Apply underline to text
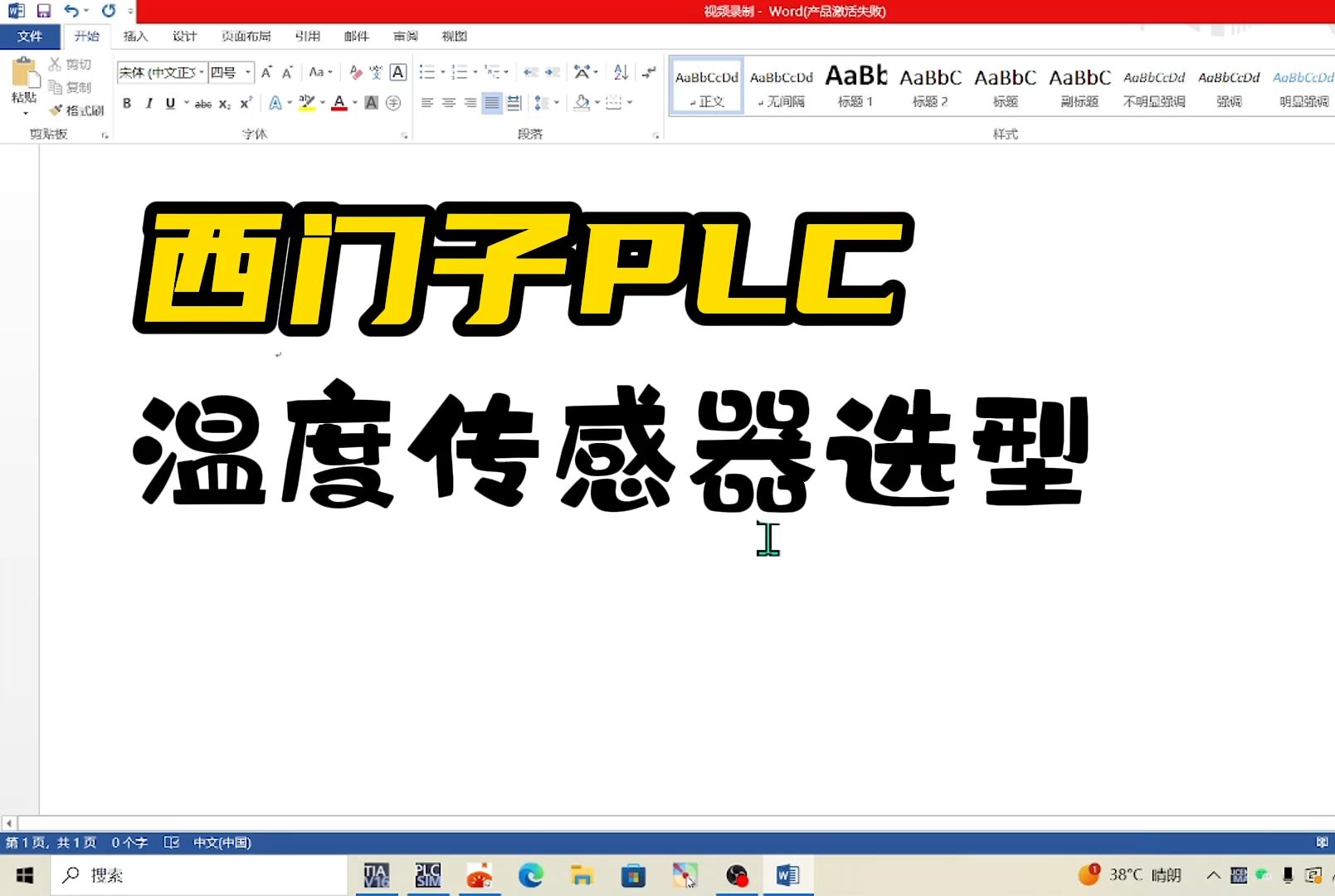1335x896 pixels. click(169, 102)
